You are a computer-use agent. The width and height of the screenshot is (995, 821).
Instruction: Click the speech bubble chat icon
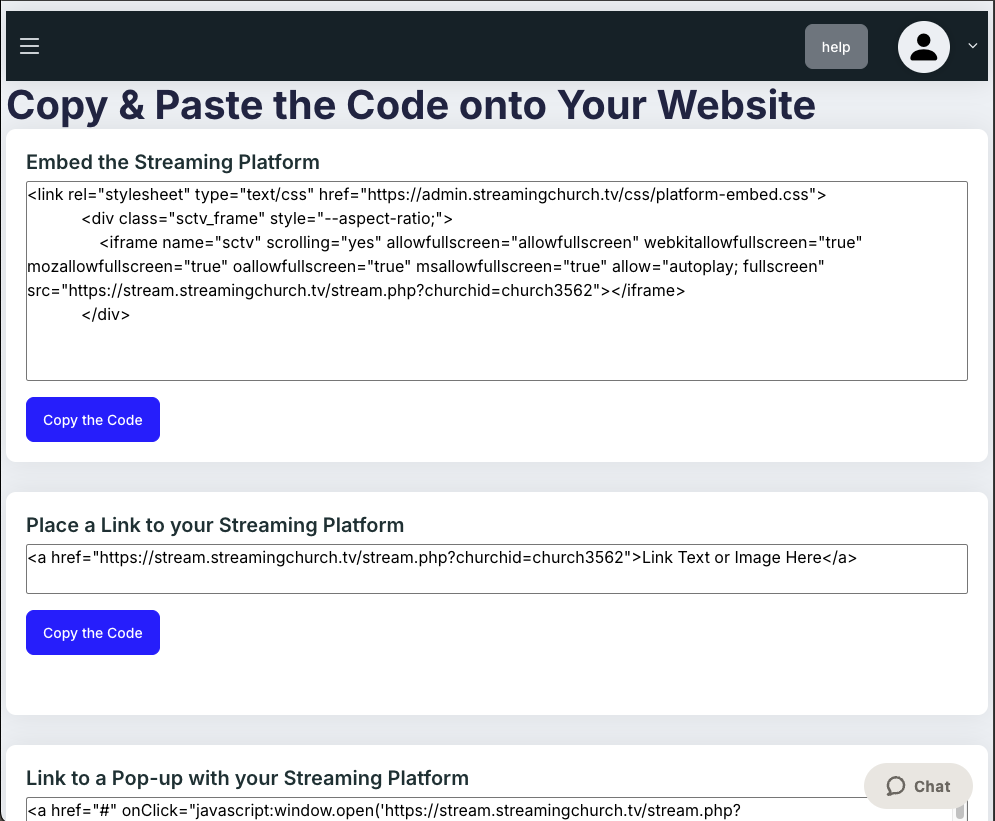pos(895,786)
